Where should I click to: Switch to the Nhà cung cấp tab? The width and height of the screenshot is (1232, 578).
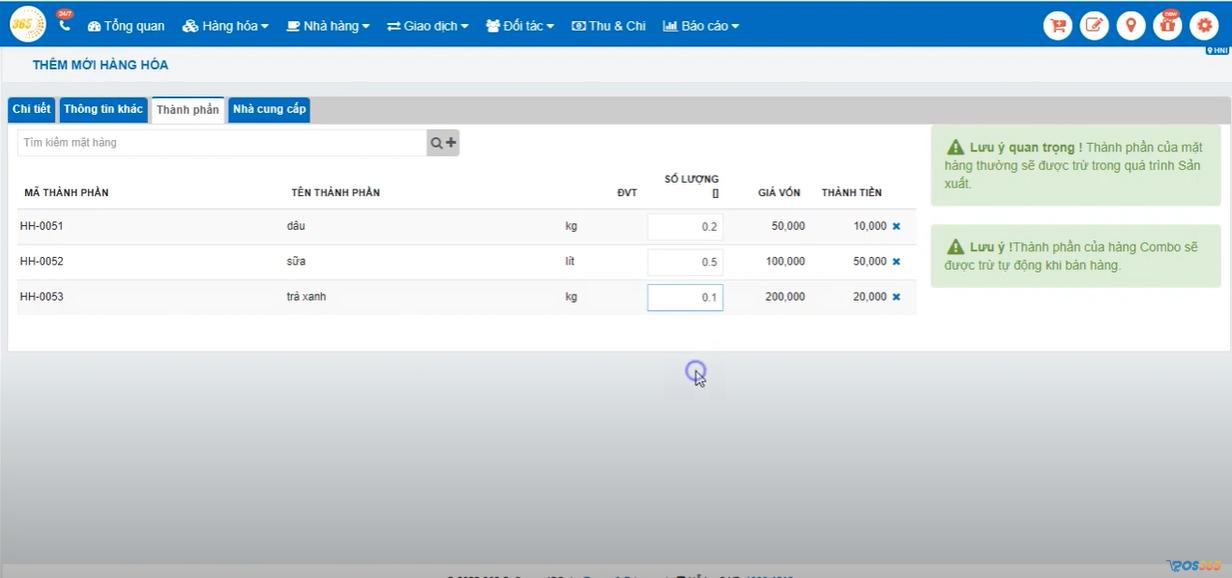pos(269,110)
